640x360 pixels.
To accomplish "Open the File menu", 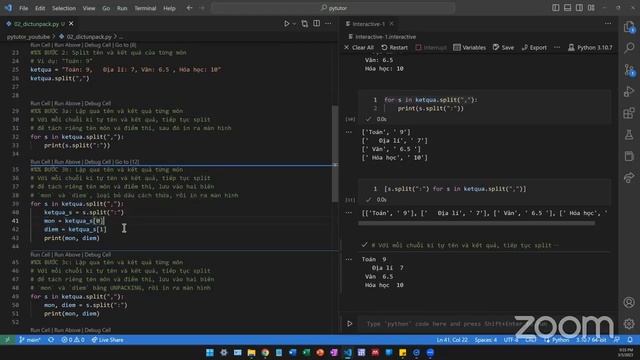I will pyautogui.click(x=24, y=8).
